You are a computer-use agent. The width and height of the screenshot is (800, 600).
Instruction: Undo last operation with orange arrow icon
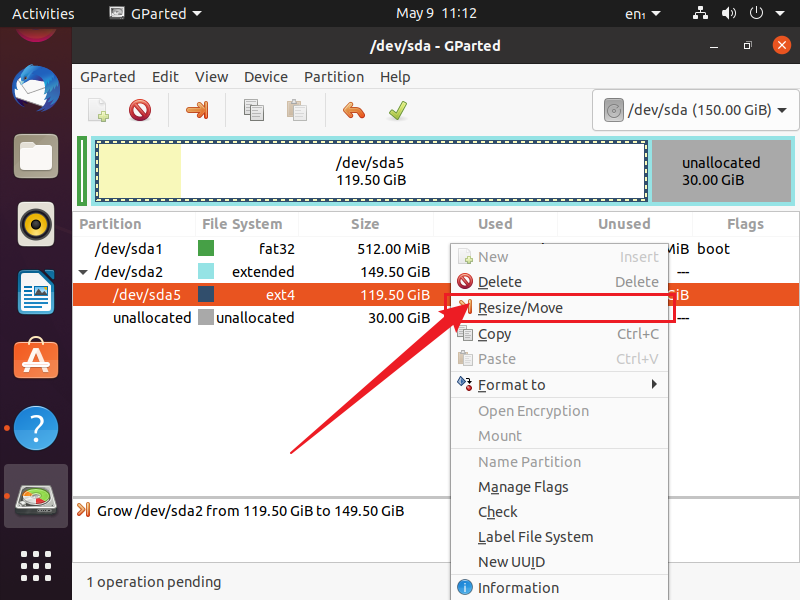click(x=354, y=110)
